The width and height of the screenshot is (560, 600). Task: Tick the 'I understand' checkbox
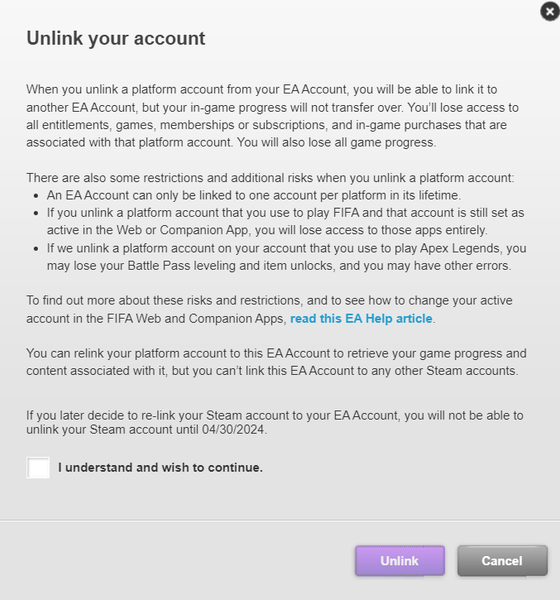(x=38, y=468)
